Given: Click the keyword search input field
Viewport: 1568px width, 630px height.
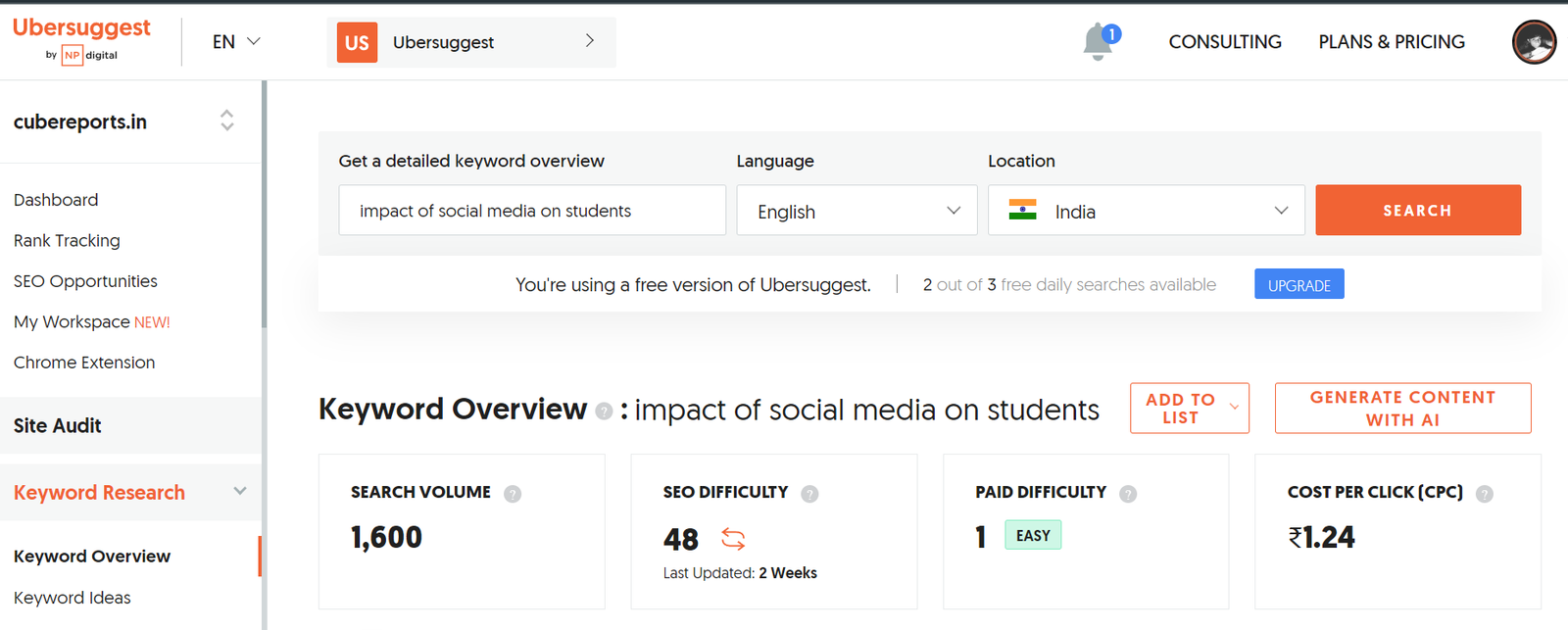Looking at the screenshot, I should 532,210.
